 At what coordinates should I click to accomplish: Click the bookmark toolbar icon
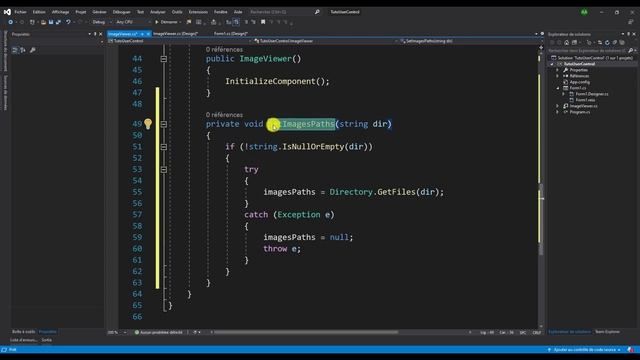[x=263, y=22]
